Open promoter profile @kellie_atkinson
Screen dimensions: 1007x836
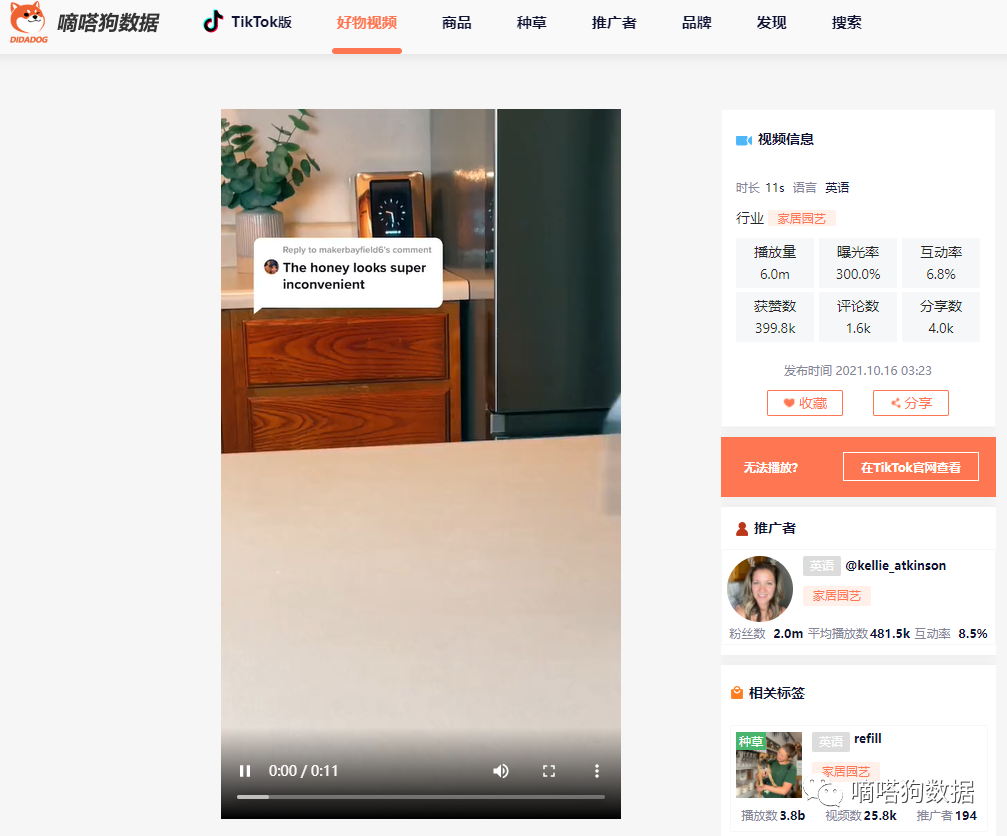click(x=898, y=565)
